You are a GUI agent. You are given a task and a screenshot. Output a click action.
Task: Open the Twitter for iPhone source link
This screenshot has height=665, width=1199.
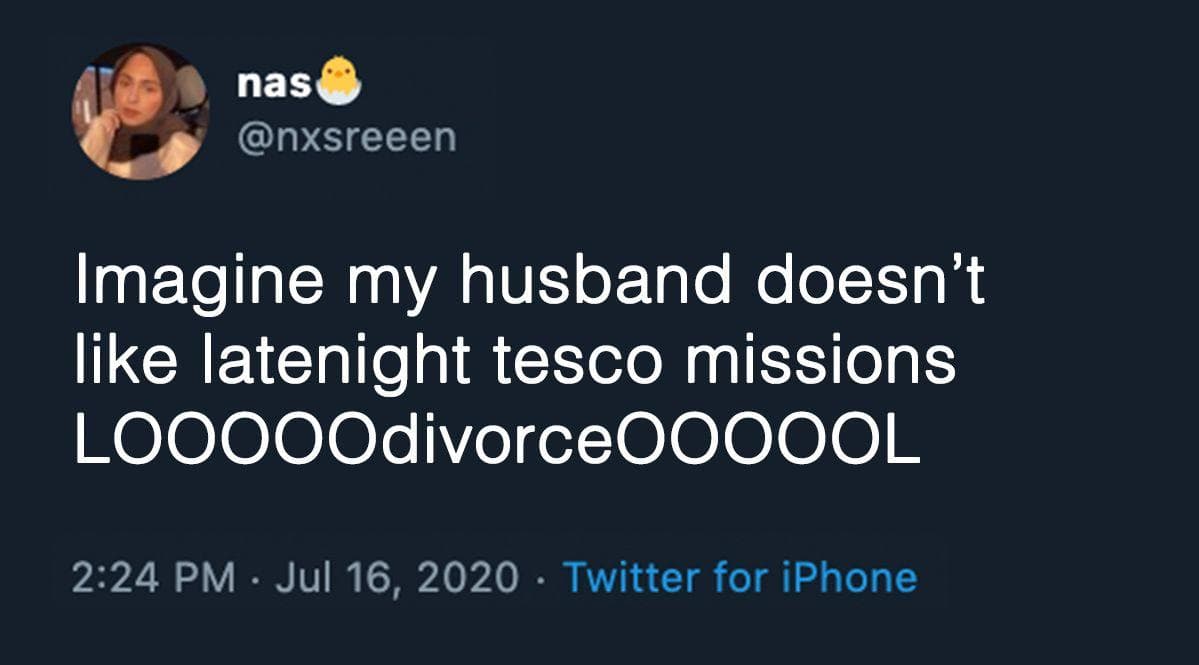pyautogui.click(x=739, y=577)
